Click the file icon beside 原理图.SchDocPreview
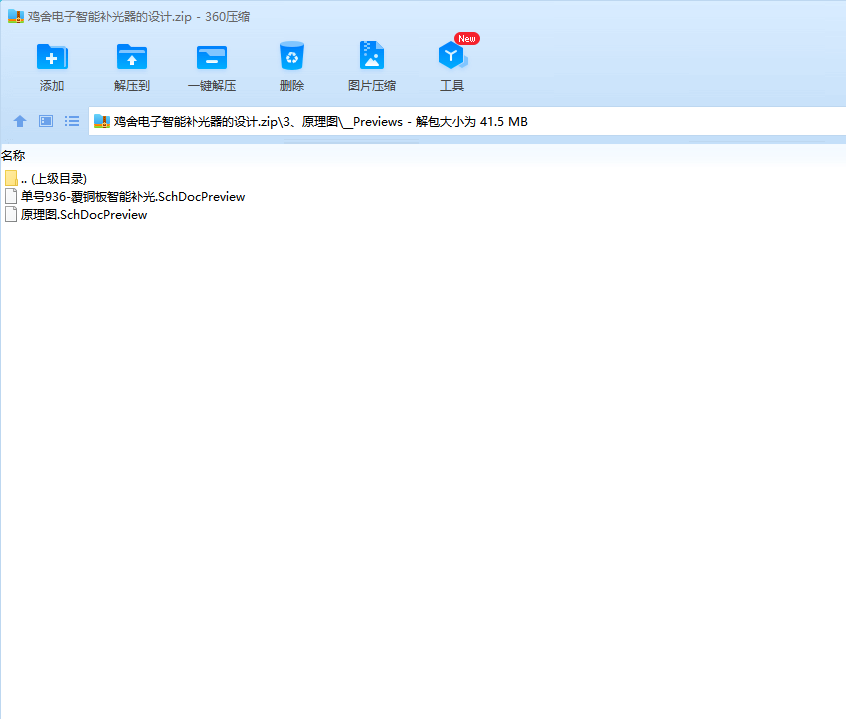Screen dimensions: 846x719 11,215
